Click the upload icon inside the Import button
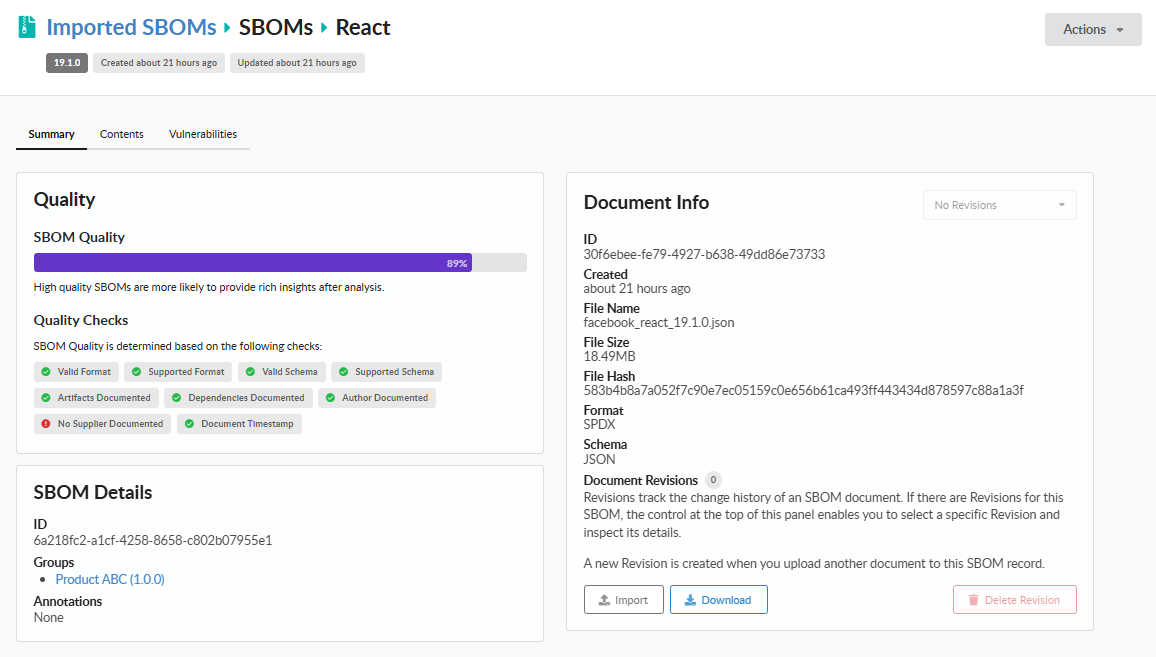Image resolution: width=1156 pixels, height=657 pixels. [603, 599]
